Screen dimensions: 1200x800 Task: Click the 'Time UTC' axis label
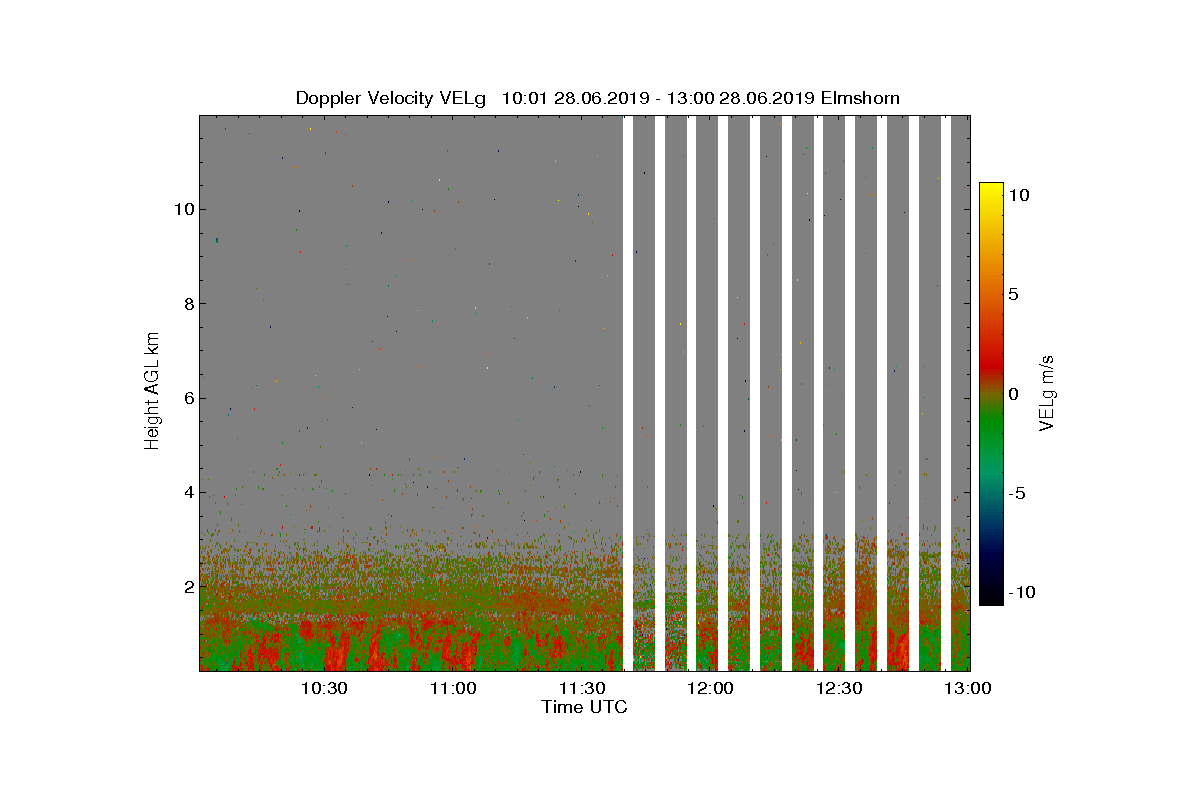coord(585,707)
